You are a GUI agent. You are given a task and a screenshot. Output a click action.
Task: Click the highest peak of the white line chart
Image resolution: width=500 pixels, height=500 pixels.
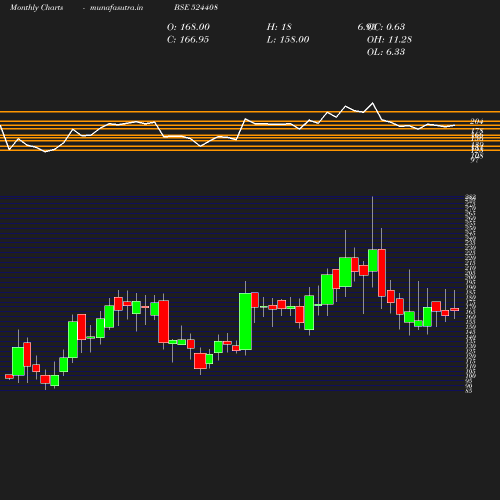373,103
